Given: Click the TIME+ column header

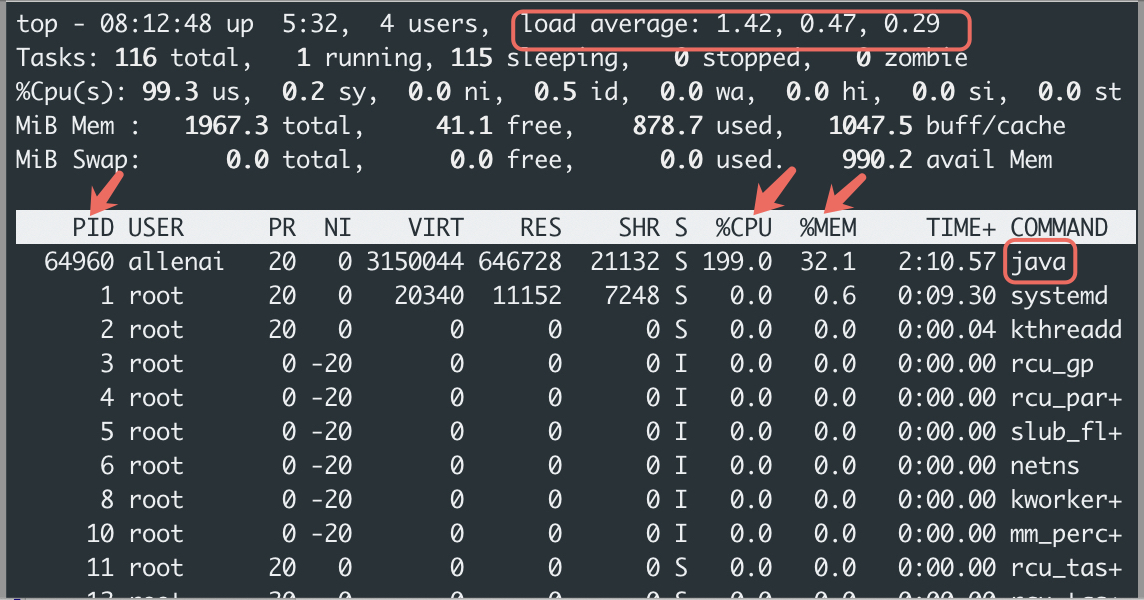Looking at the screenshot, I should (x=955, y=227).
